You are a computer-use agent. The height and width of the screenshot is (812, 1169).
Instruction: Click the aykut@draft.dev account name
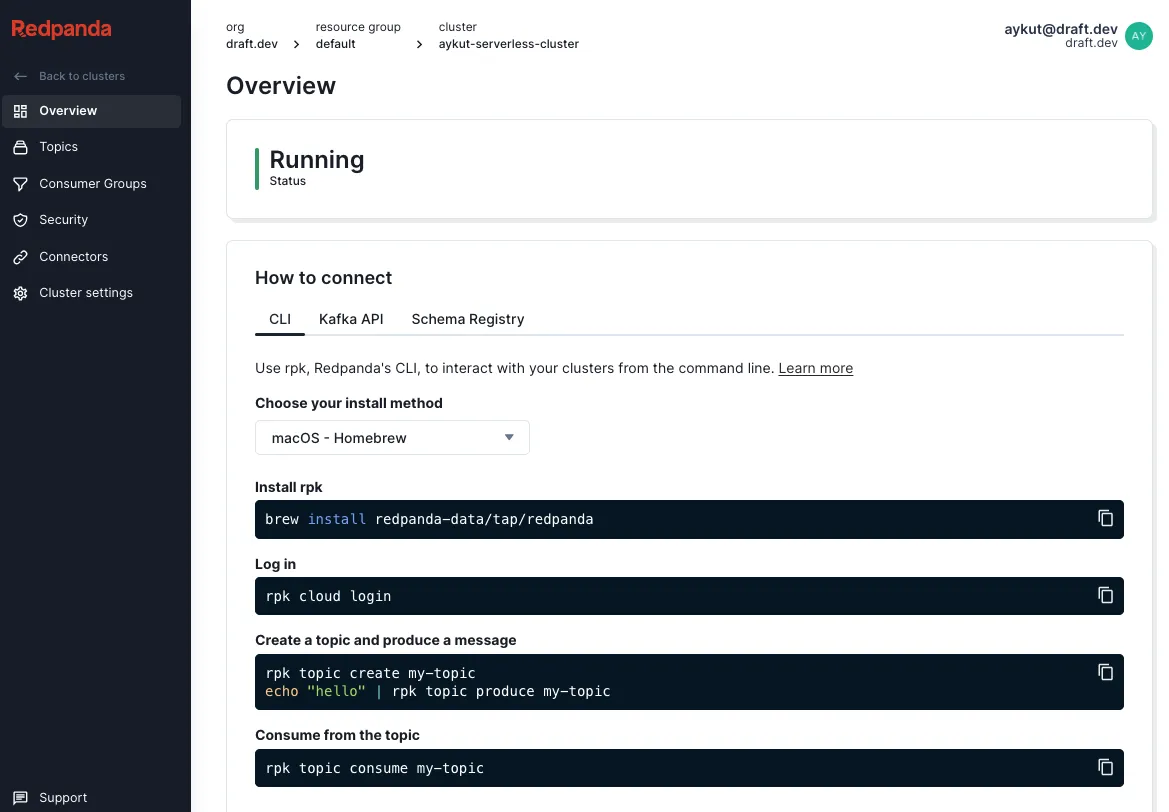click(x=1060, y=29)
